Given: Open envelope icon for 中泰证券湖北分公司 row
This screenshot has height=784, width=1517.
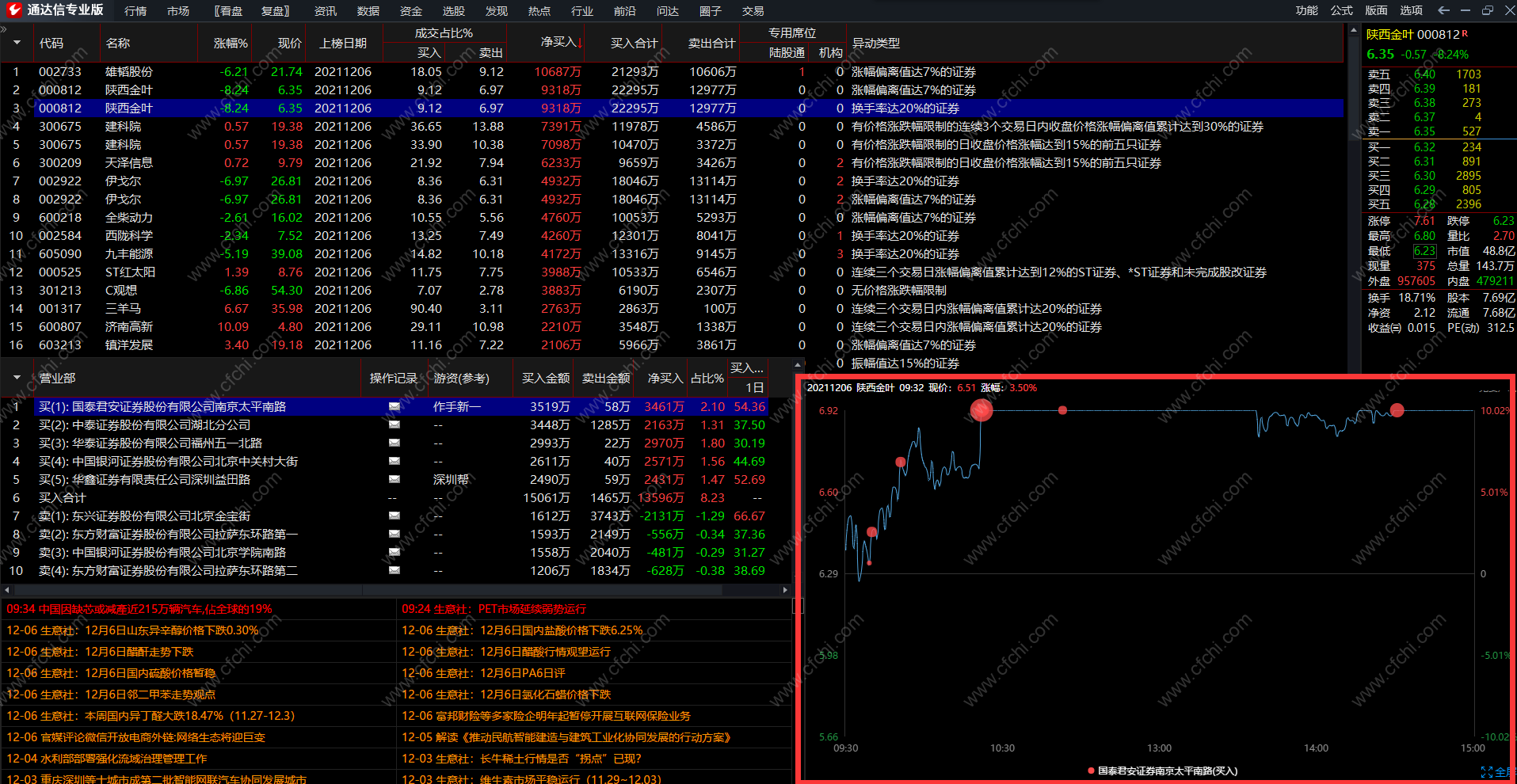Looking at the screenshot, I should 394,424.
